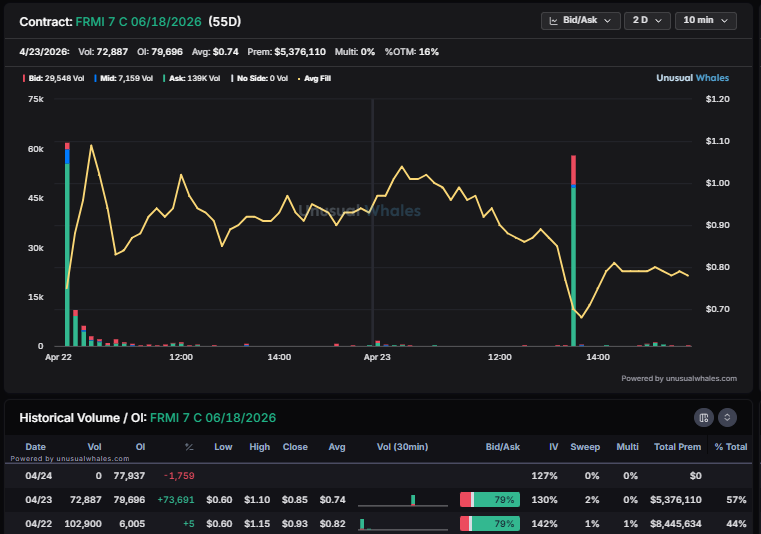
Task: Click the 04/22 Vol (30min) sparkline
Action: pyautogui.click(x=403, y=524)
